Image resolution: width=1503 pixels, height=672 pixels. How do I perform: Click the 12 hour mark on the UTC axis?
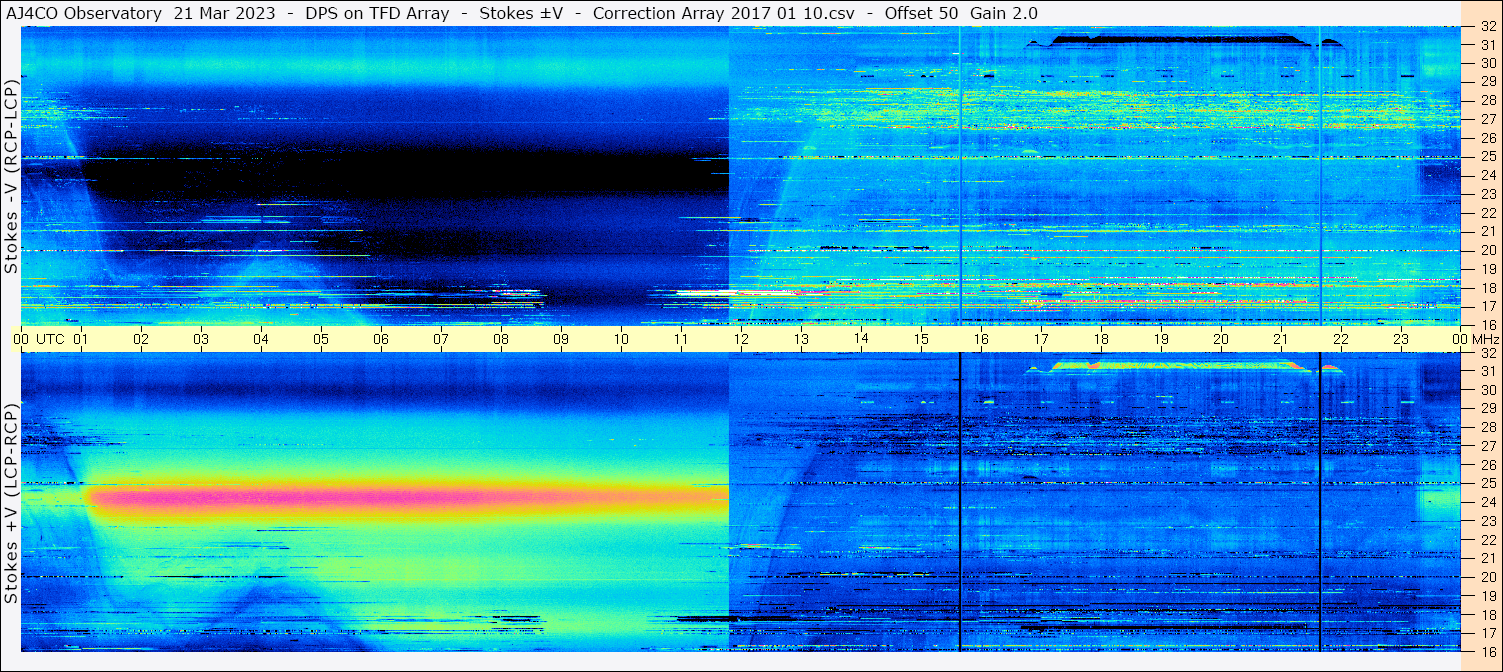(741, 339)
